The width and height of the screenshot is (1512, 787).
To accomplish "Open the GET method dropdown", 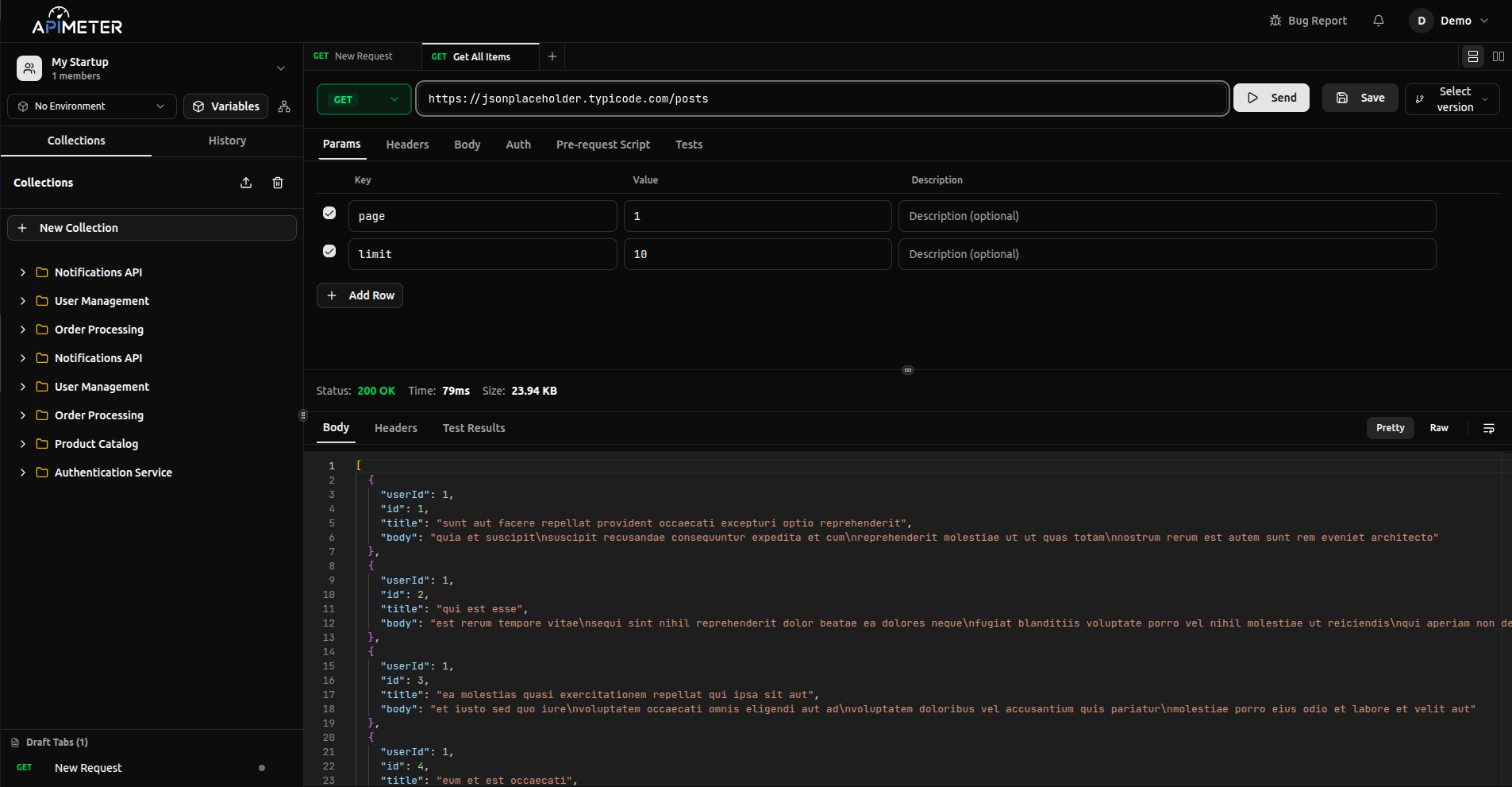I will point(364,99).
